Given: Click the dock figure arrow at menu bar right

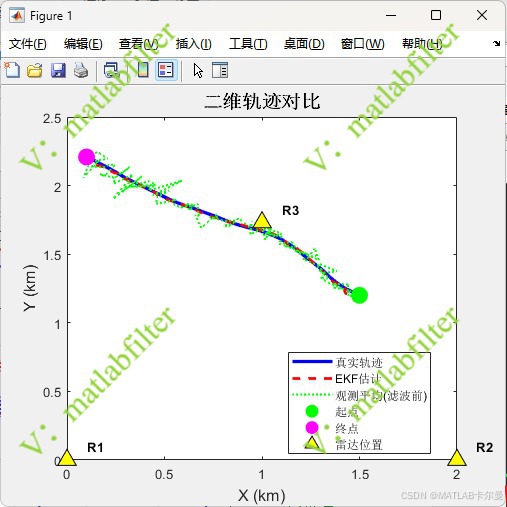Looking at the screenshot, I should tap(496, 43).
